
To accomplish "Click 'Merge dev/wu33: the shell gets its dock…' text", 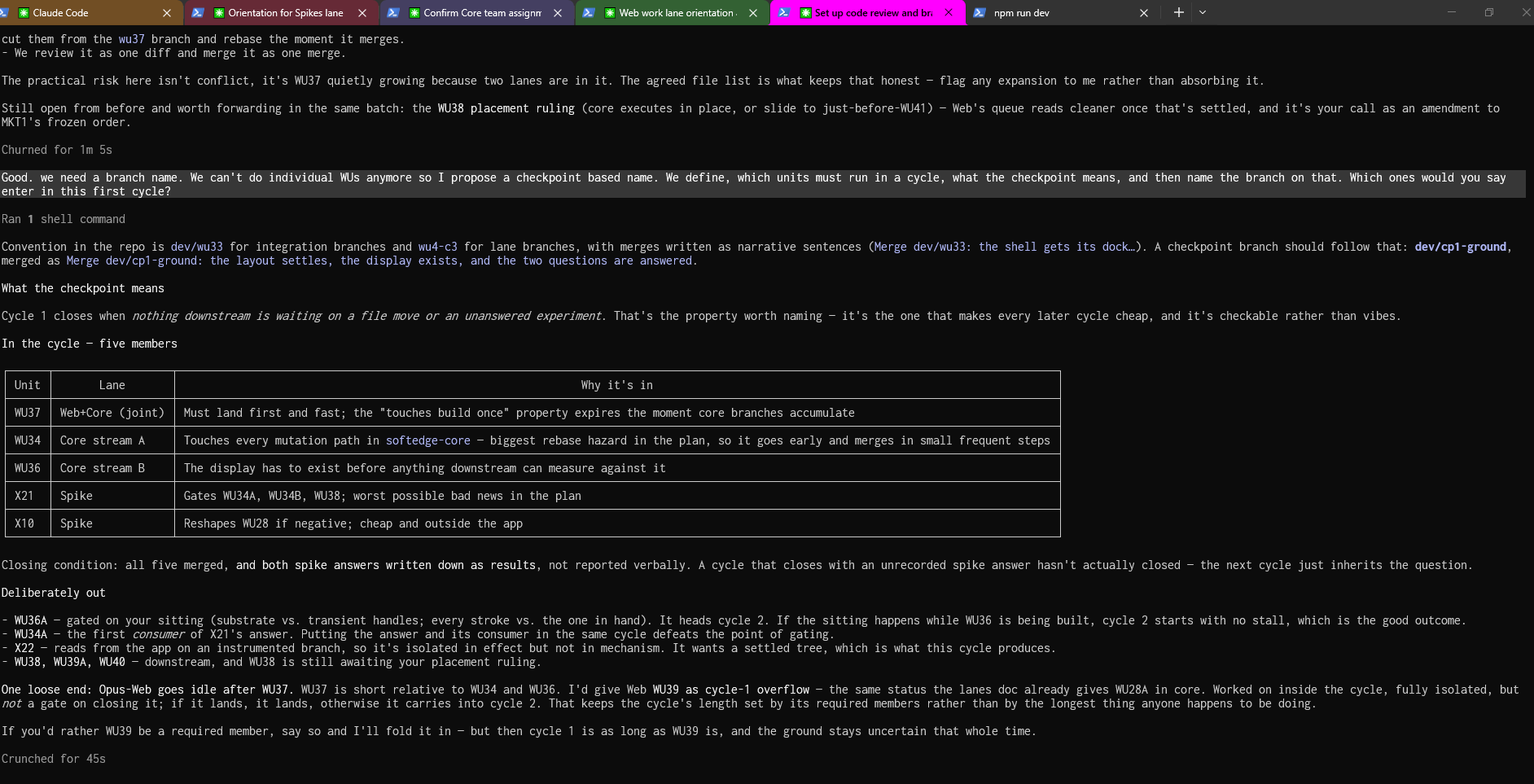I will (x=1004, y=247).
